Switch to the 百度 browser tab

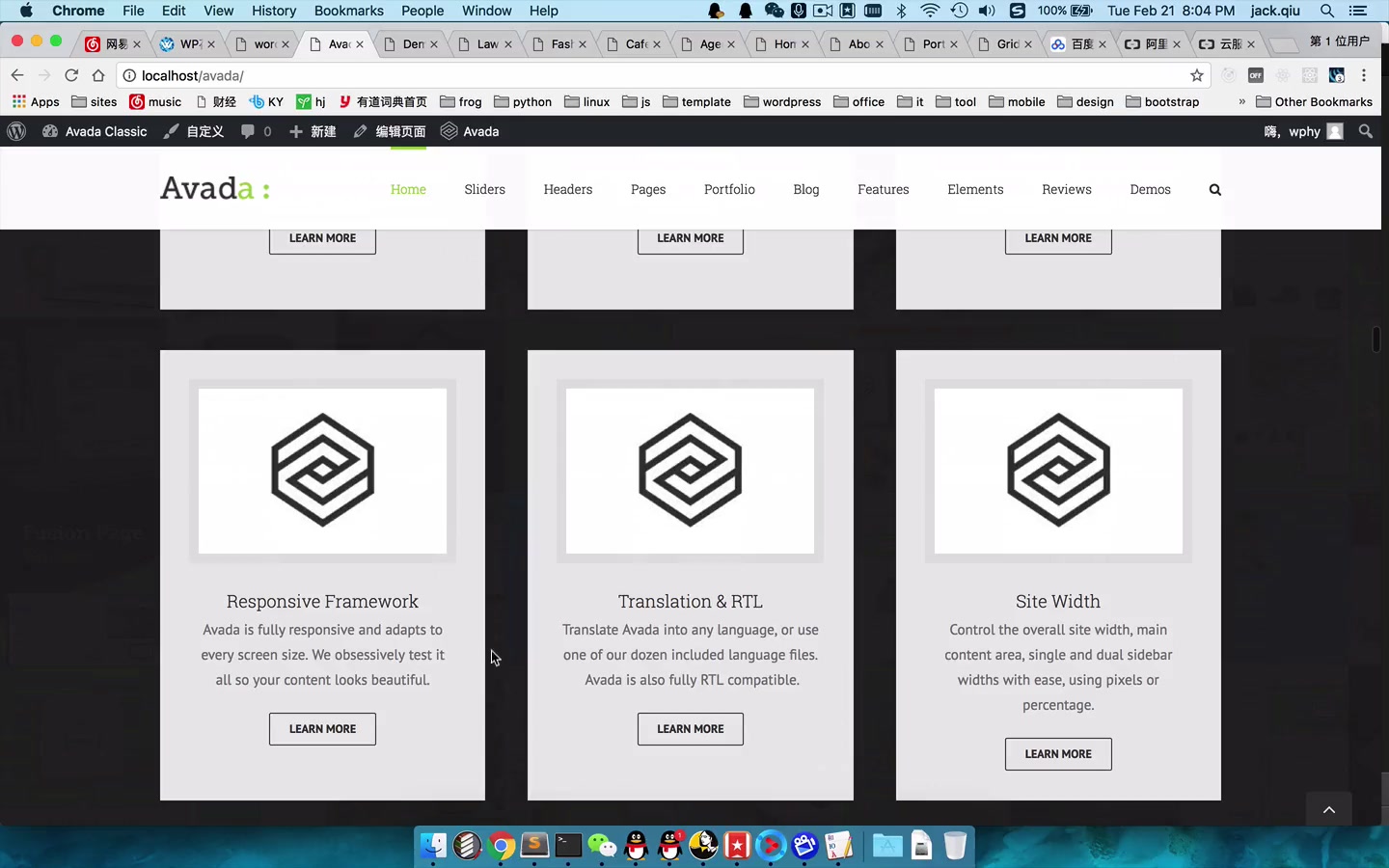point(1080,44)
